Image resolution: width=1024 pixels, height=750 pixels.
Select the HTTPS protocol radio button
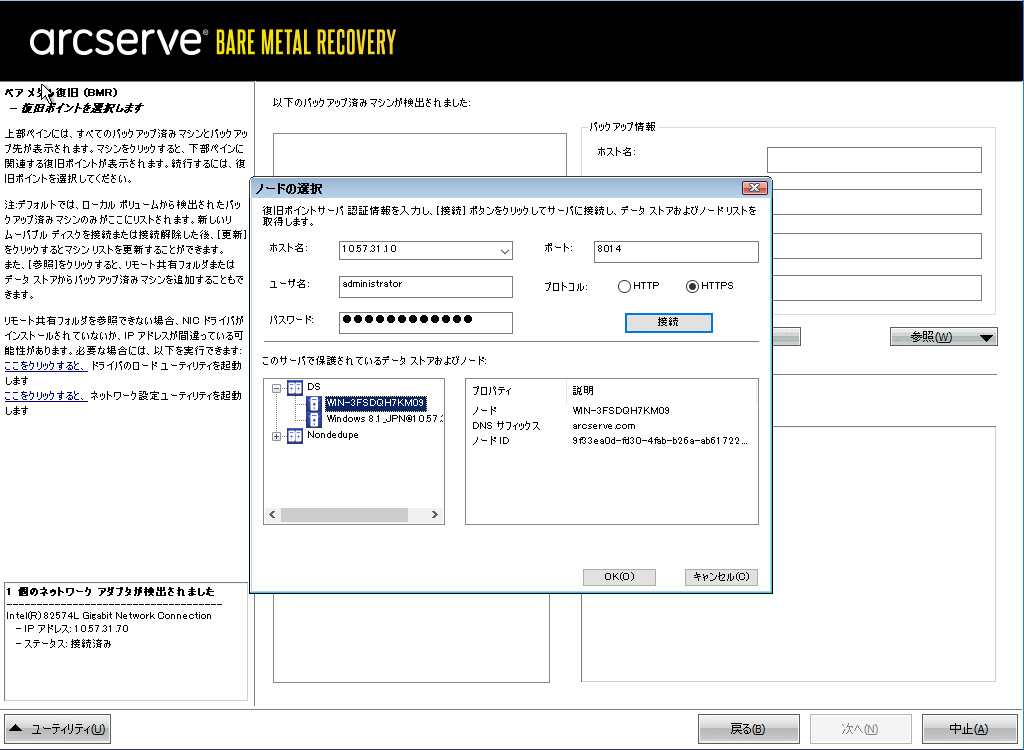[692, 286]
